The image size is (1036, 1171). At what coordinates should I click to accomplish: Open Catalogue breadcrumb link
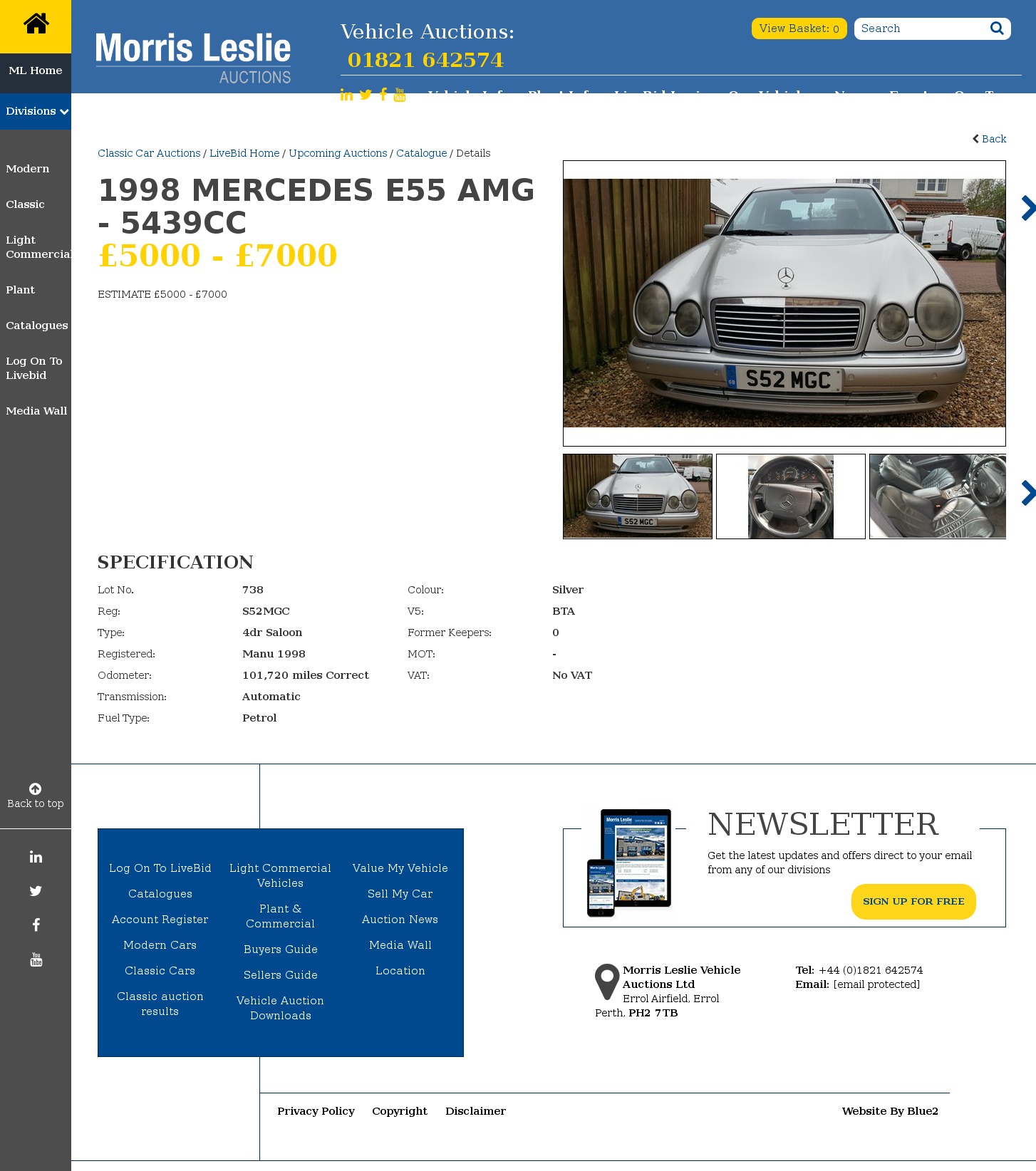[422, 153]
